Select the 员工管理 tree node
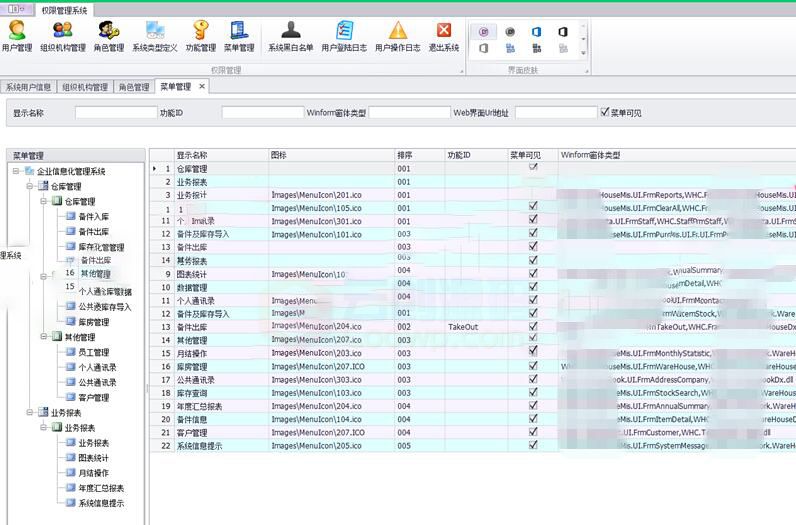Image resolution: width=796 pixels, height=525 pixels. point(93,352)
